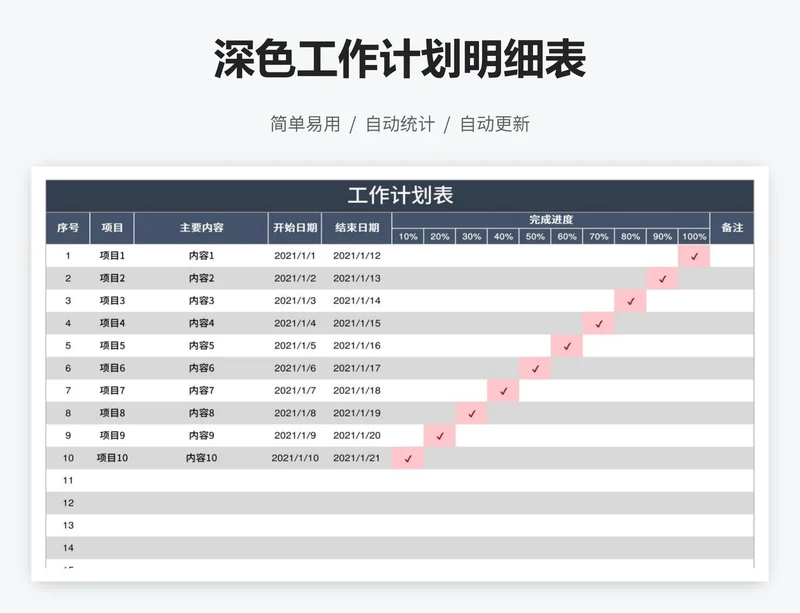This screenshot has height=613, width=800.
Task: Click the checkmark in 项目1 row
Action: pyautogui.click(x=694, y=256)
